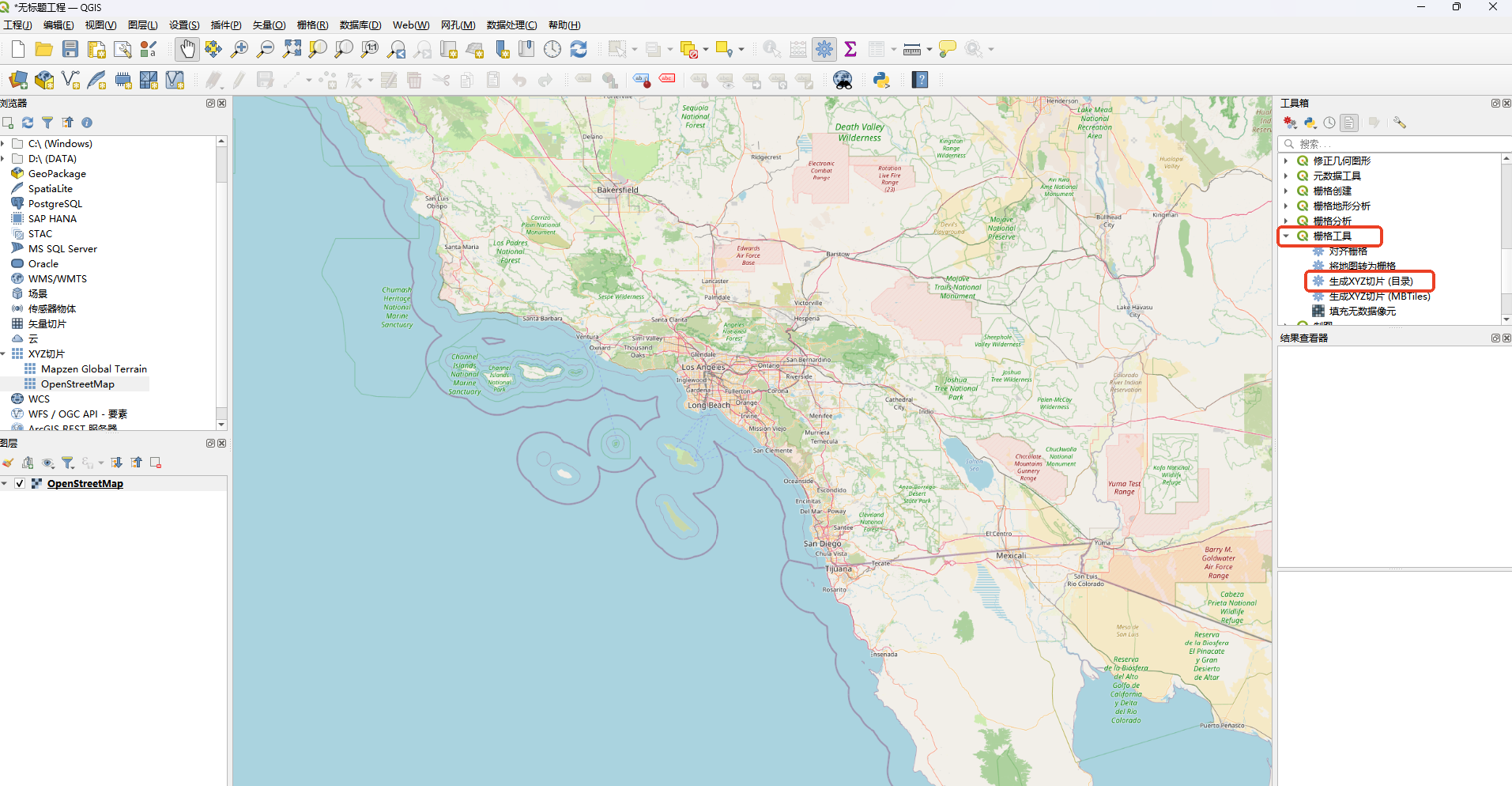The image size is (1512, 786).
Task: Select the Pan Map to Selection tool
Action: (x=213, y=49)
